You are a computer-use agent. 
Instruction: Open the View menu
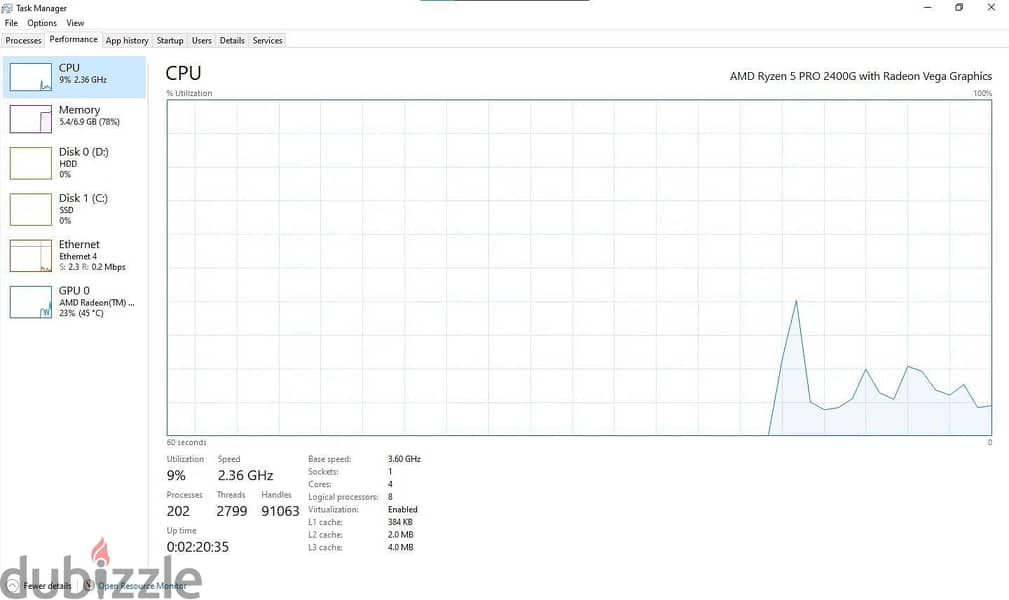75,23
